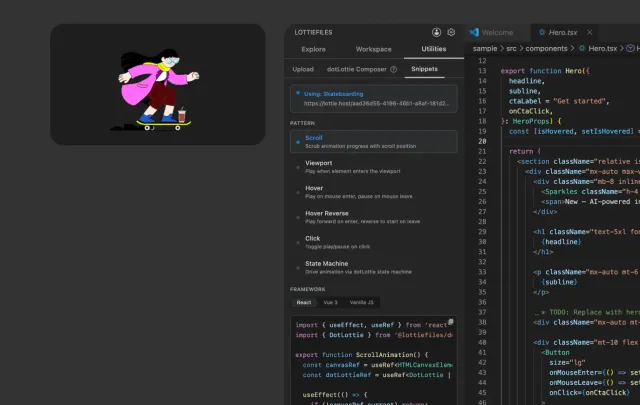640x405 pixels.
Task: Copy the code snippet with the copy icon
Action: pyautogui.click(x=451, y=322)
